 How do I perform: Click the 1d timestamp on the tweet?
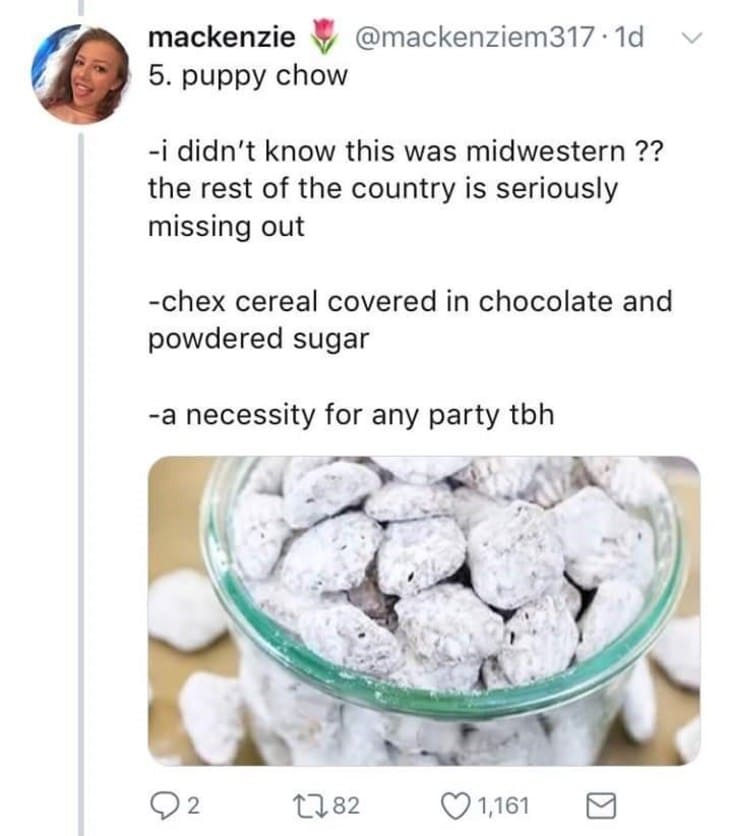629,37
